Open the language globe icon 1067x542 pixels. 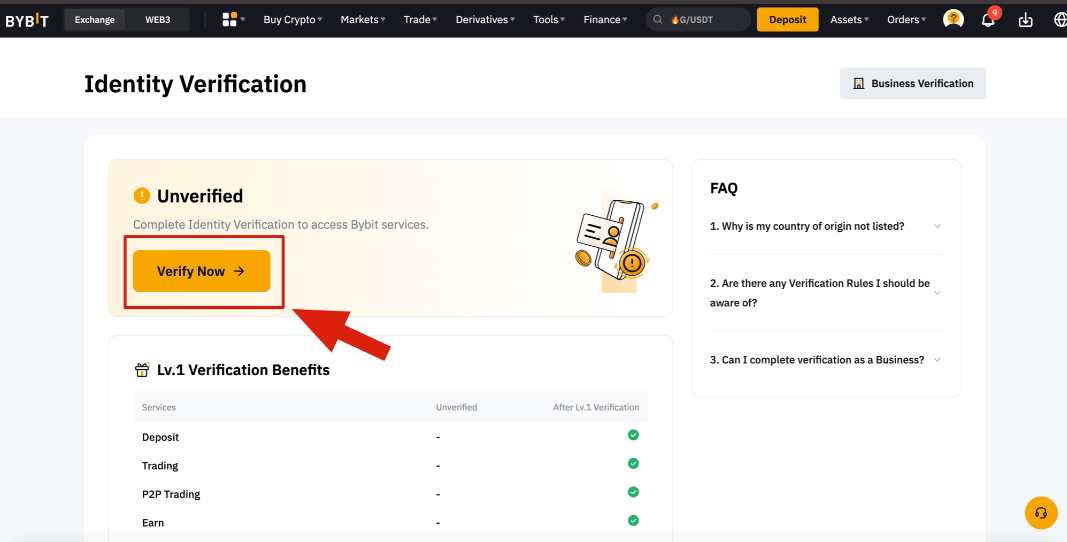pyautogui.click(x=1059, y=20)
